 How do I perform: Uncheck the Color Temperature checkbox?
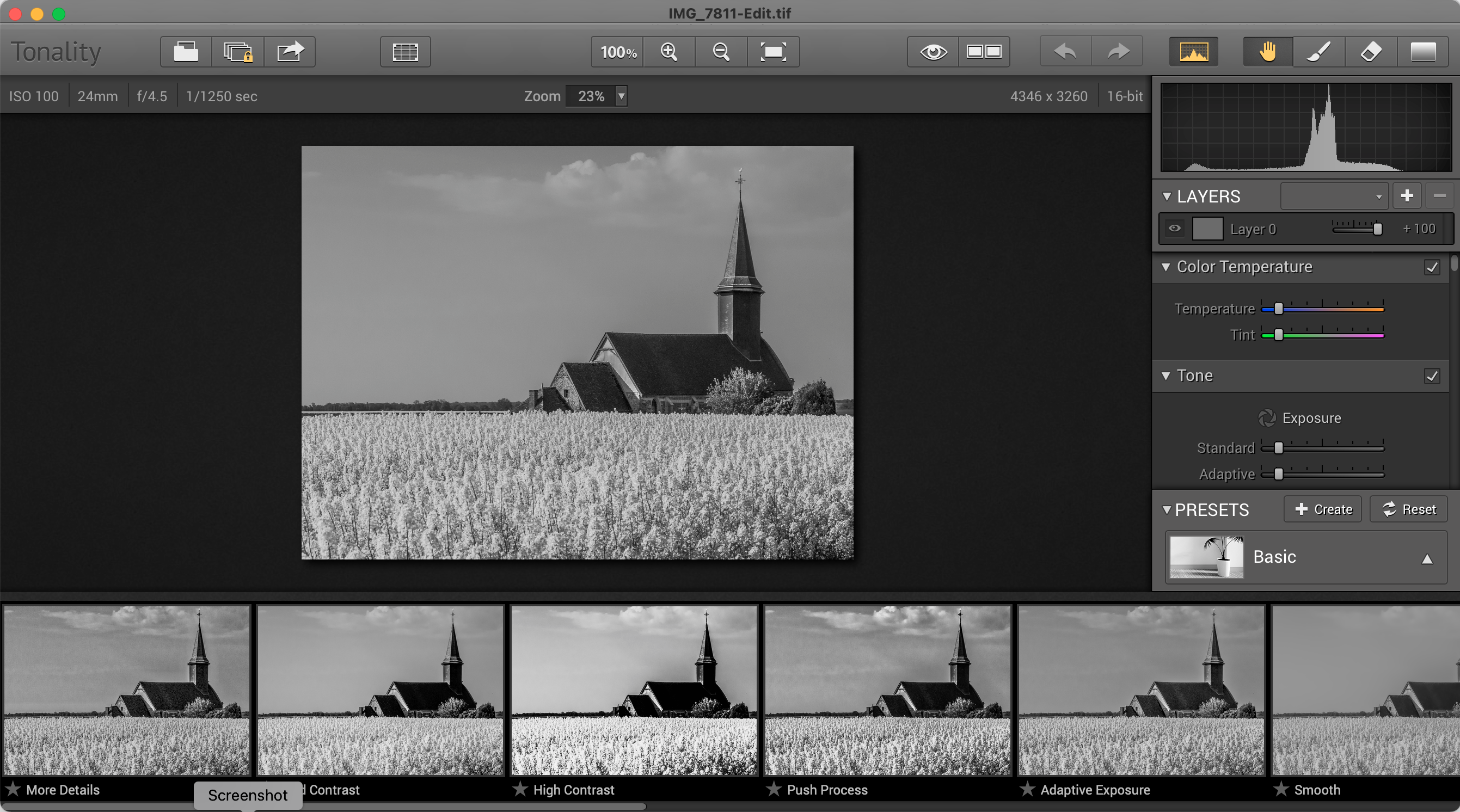click(x=1432, y=267)
